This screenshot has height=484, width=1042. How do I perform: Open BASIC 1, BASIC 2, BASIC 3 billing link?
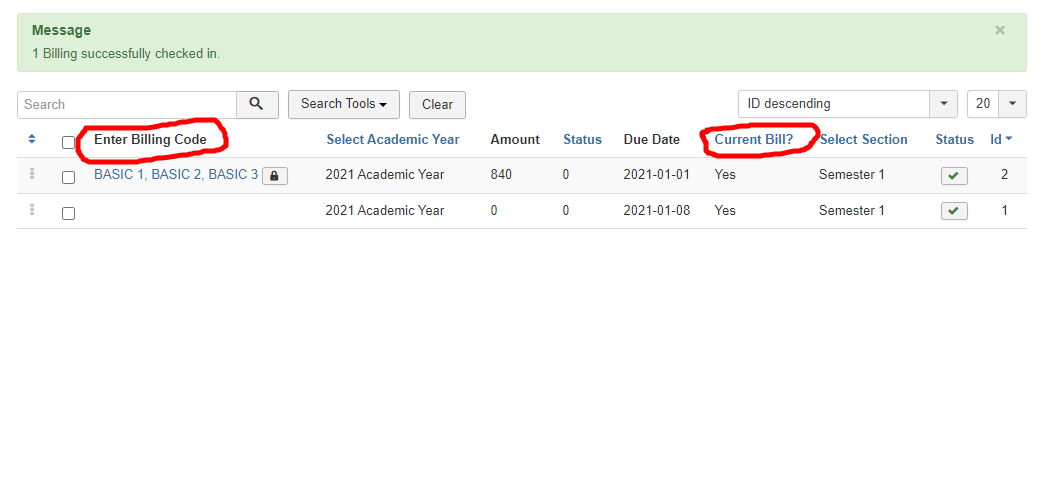pyautogui.click(x=175, y=175)
